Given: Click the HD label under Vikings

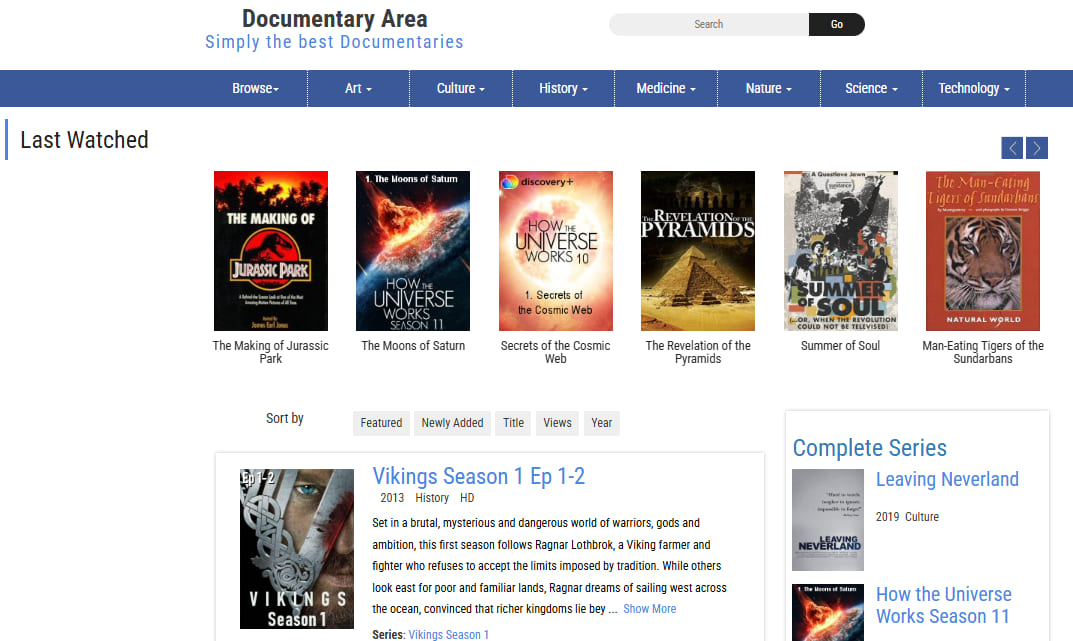Looking at the screenshot, I should point(467,498).
